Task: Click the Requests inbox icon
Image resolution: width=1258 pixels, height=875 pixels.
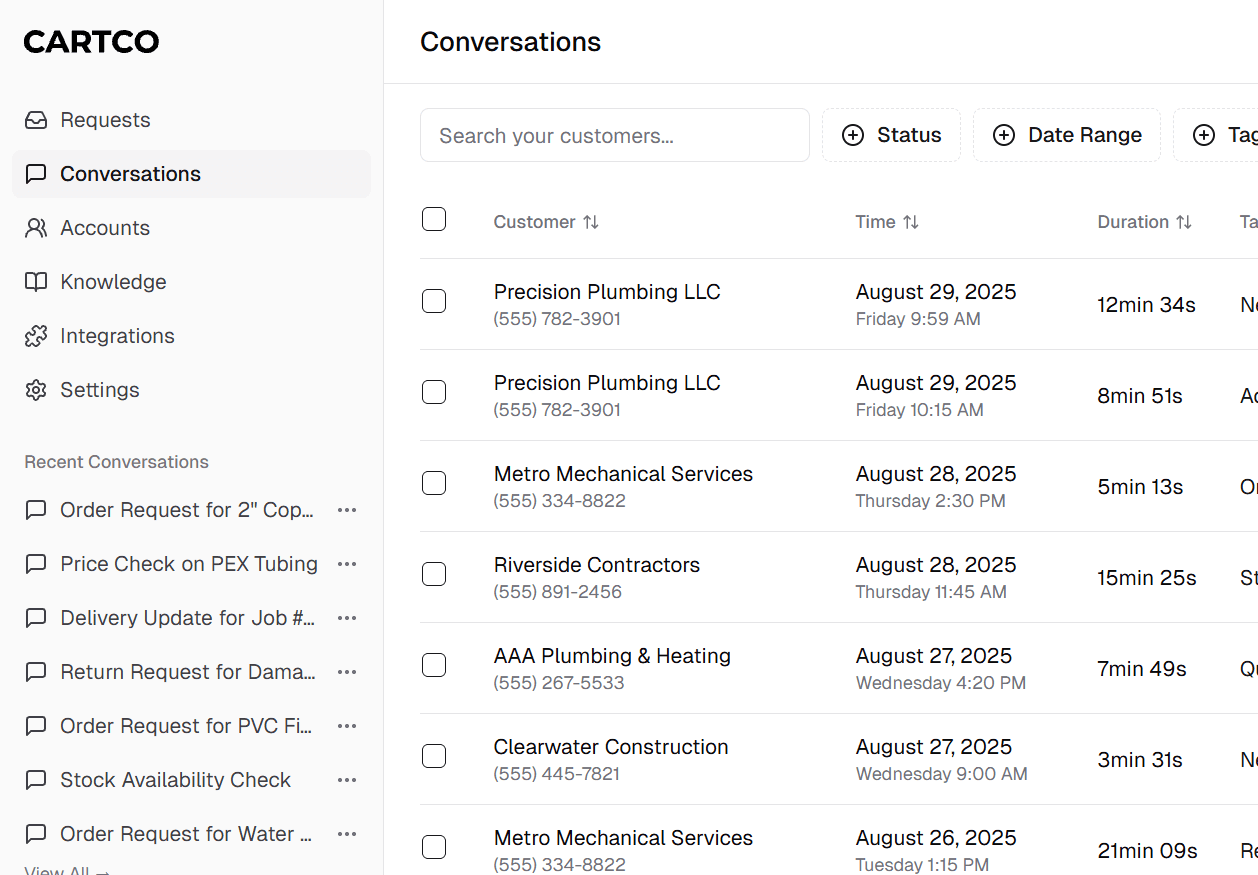Action: [36, 120]
